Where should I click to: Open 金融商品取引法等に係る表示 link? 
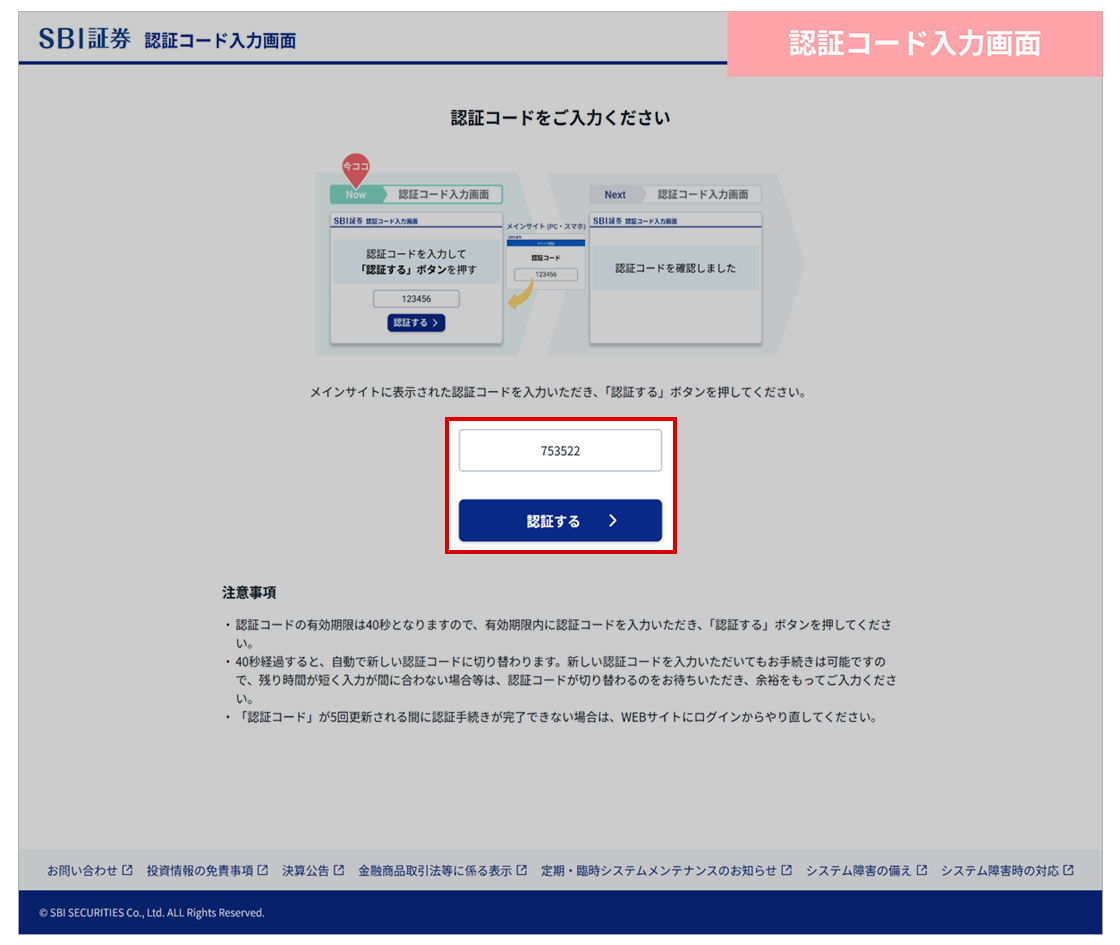coord(435,871)
